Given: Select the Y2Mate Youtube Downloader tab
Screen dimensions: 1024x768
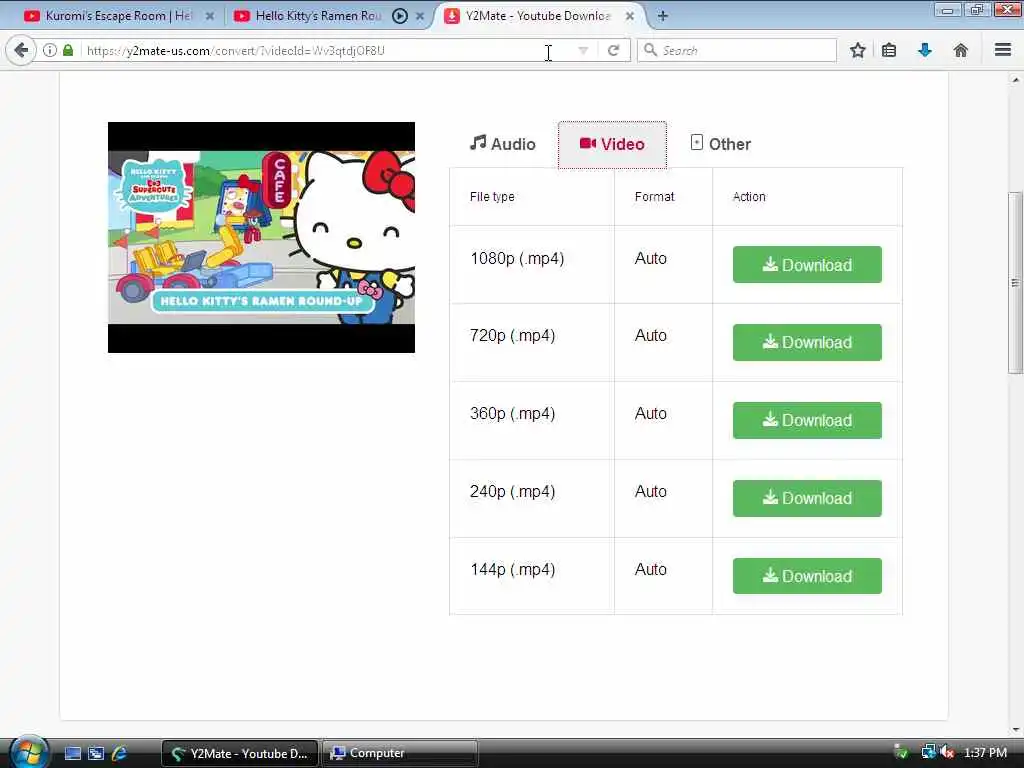Looking at the screenshot, I should point(538,16).
